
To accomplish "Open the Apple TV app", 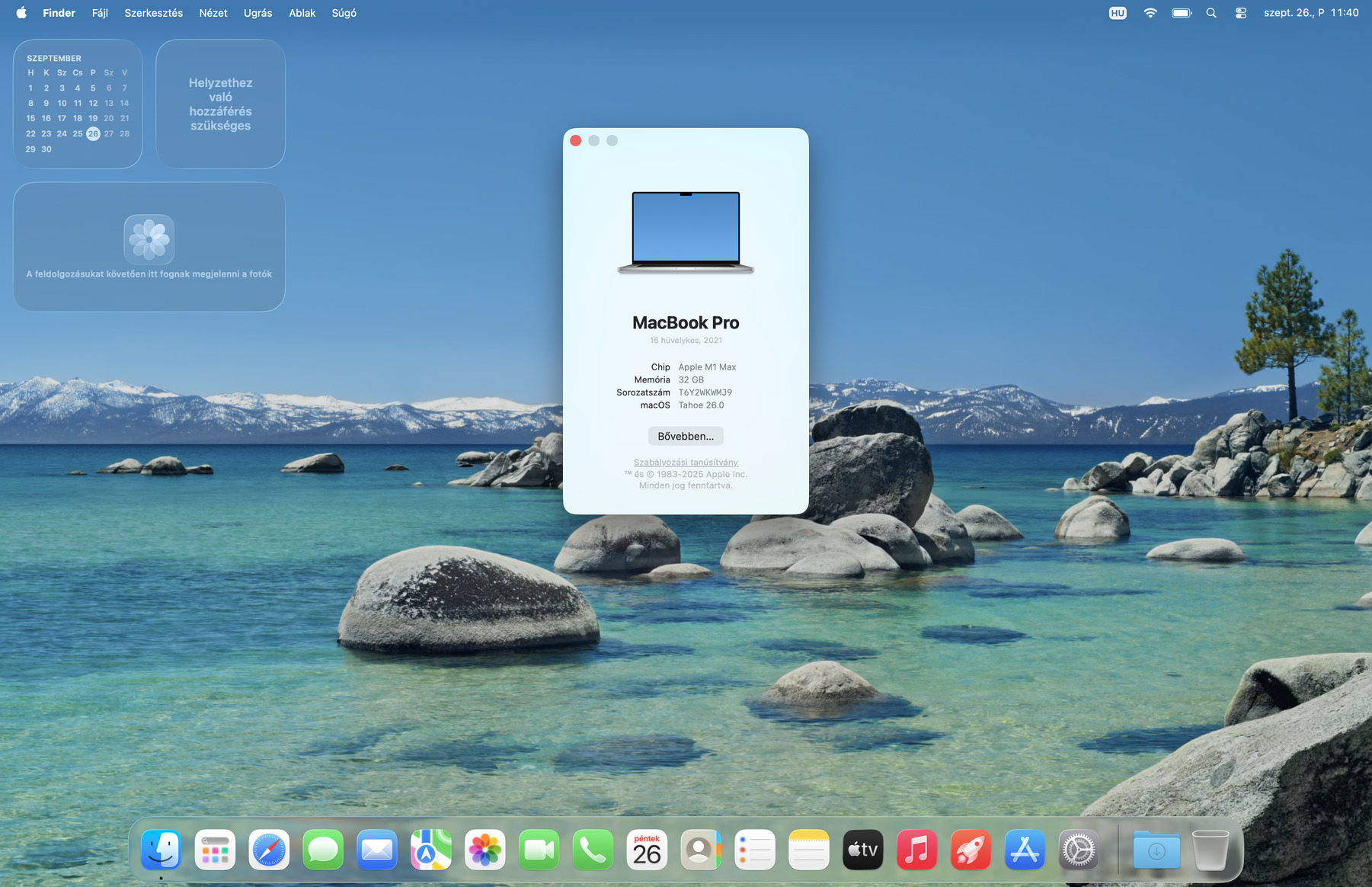I will 862,850.
